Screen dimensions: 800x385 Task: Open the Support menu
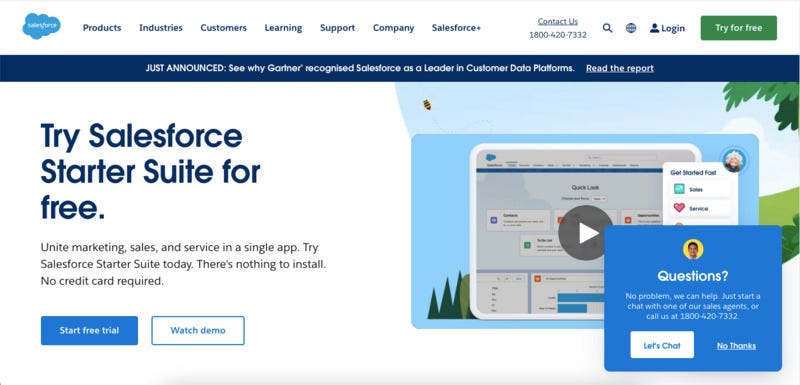click(337, 28)
